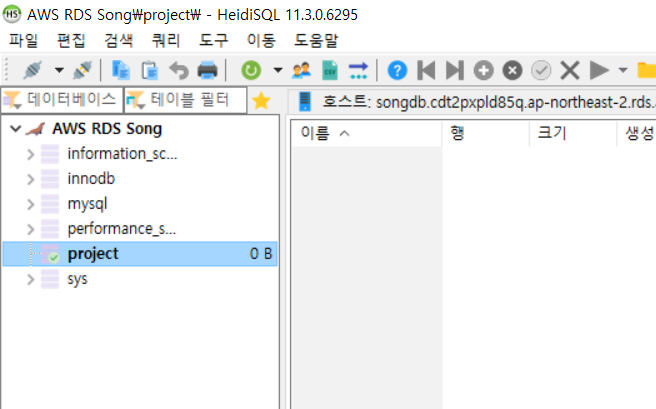The image size is (656, 409).
Task: Click the disconnect plug icon
Action: click(82, 70)
